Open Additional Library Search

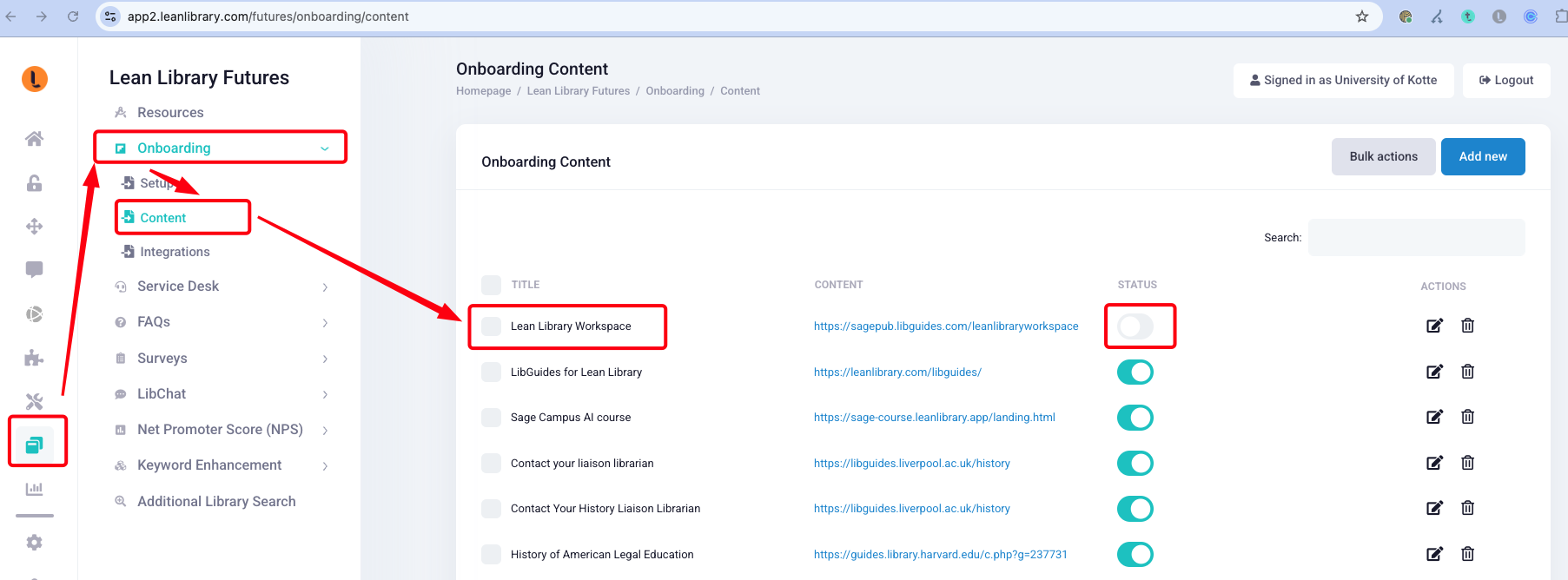point(216,501)
